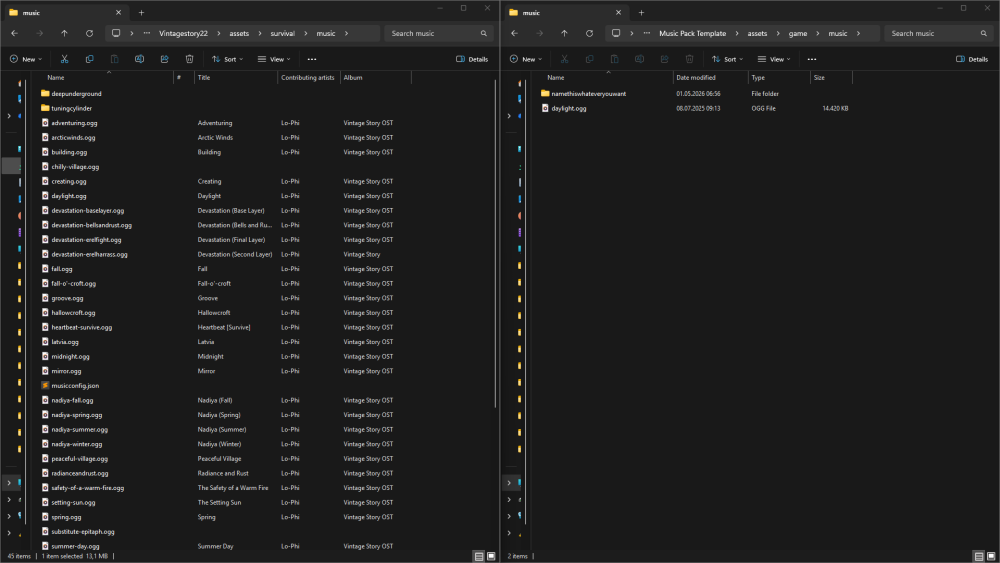
Task: Select assets breadcrumb in right address bar
Action: 757,33
